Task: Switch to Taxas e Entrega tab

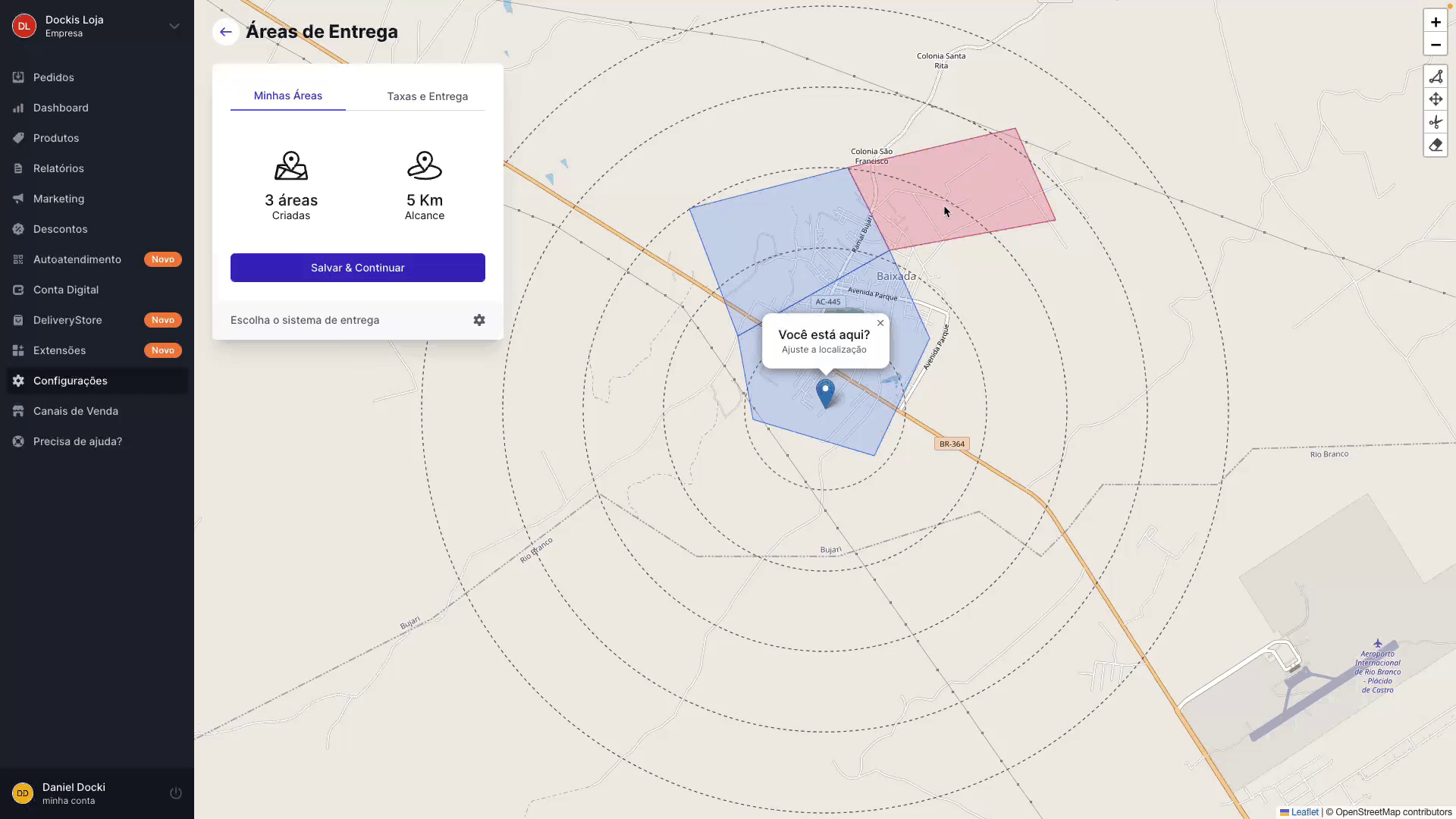Action: [427, 96]
